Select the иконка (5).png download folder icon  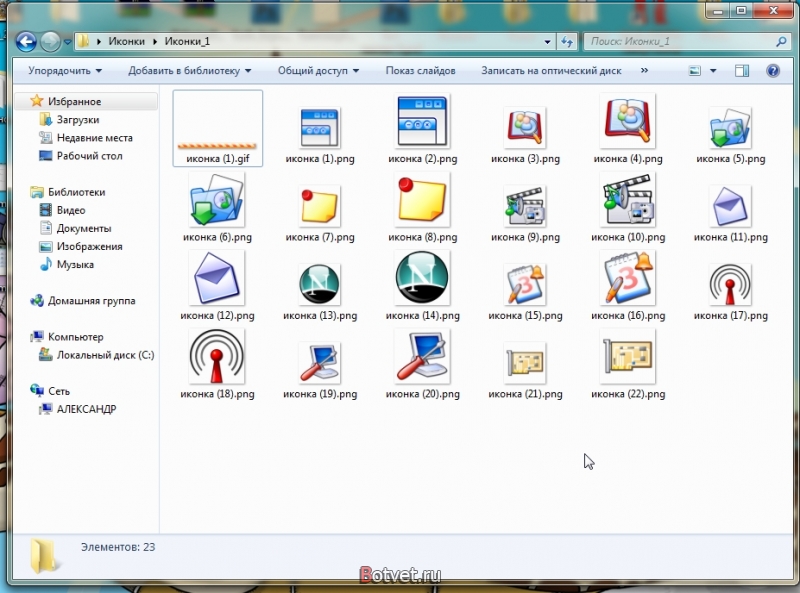pyautogui.click(x=730, y=128)
